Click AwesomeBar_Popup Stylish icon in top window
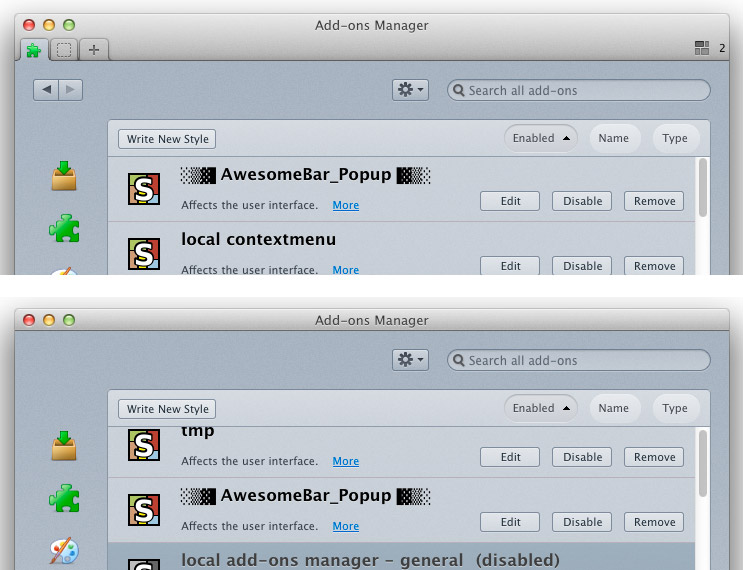The width and height of the screenshot is (743, 570). point(144,189)
